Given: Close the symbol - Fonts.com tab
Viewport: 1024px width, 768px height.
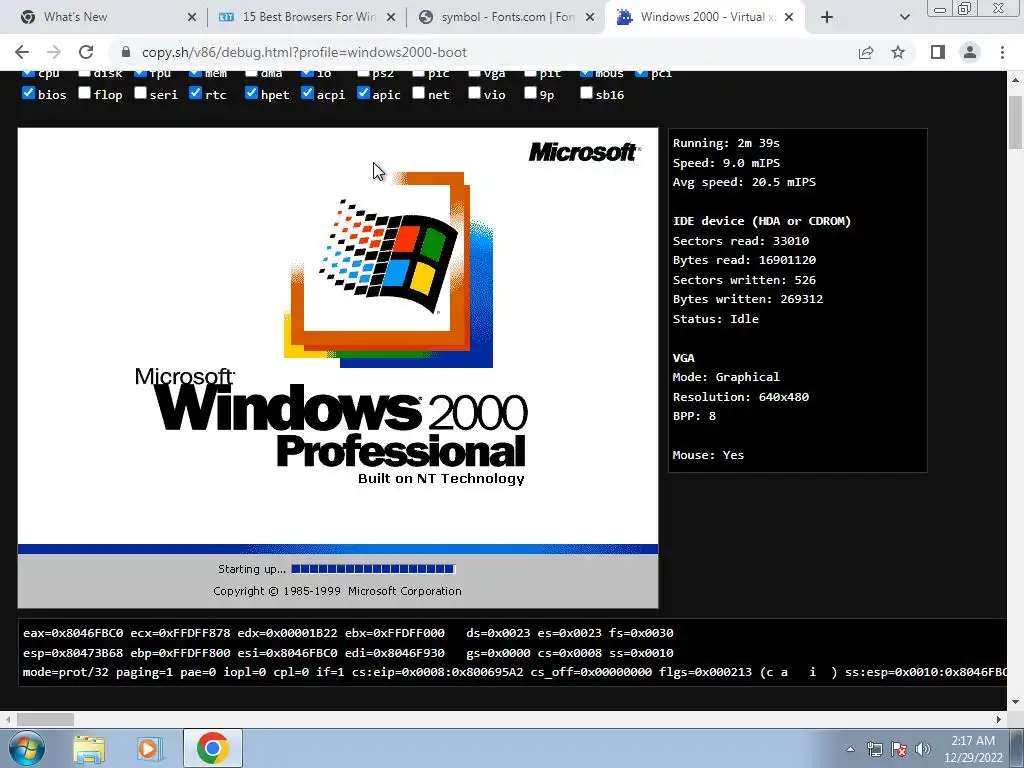Looking at the screenshot, I should pyautogui.click(x=590, y=18).
